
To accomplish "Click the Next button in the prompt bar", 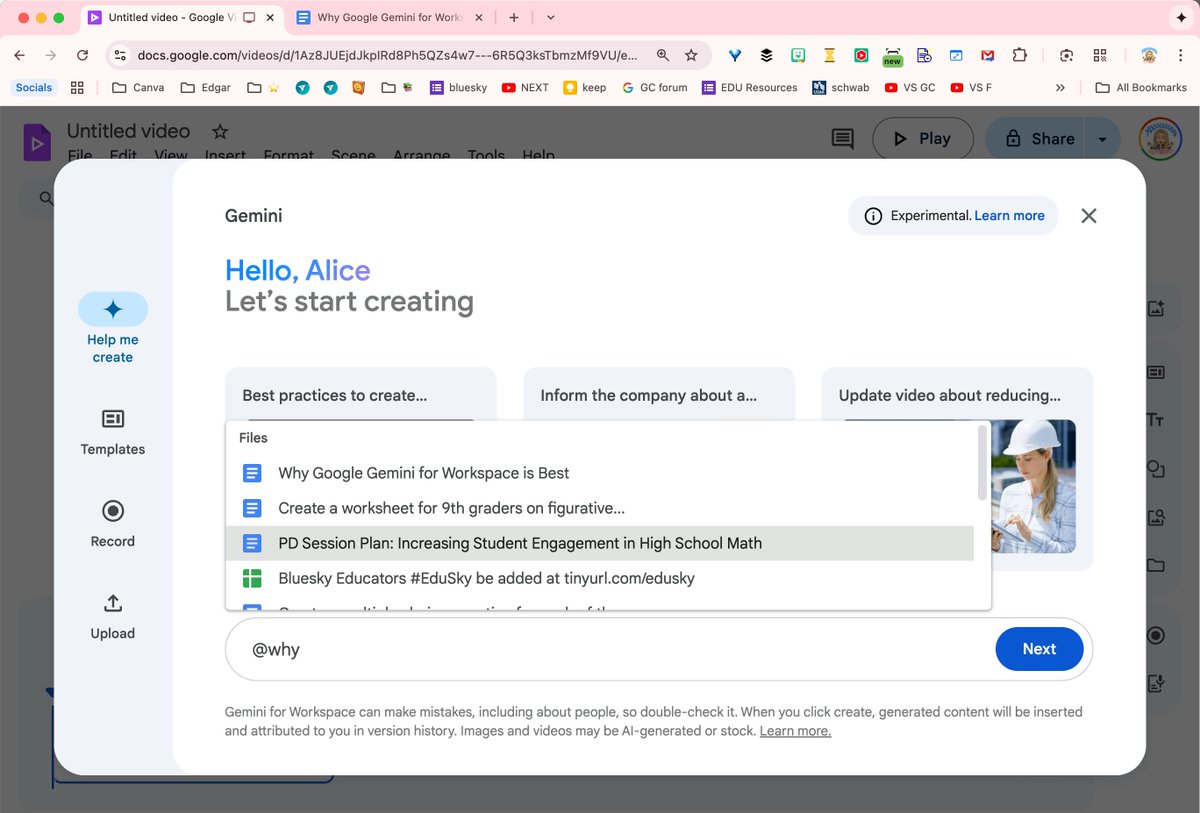I will click(x=1039, y=649).
